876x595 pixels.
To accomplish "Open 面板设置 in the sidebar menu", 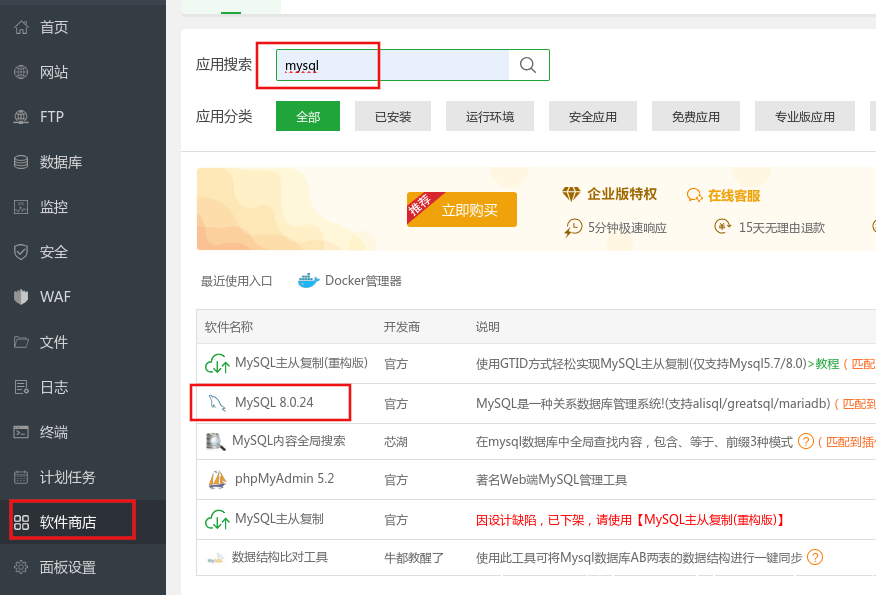I will pyautogui.click(x=68, y=567).
